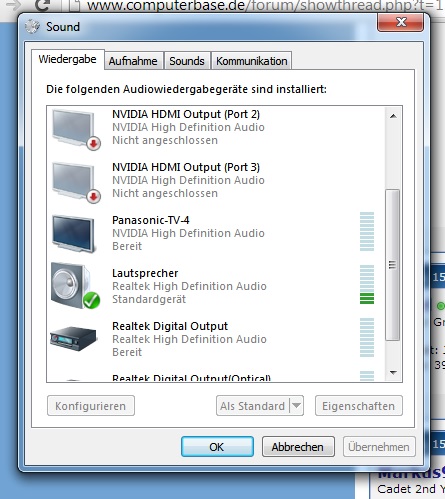Switch to the Kommunikation tab
The image size is (445, 499).
pyautogui.click(x=252, y=61)
